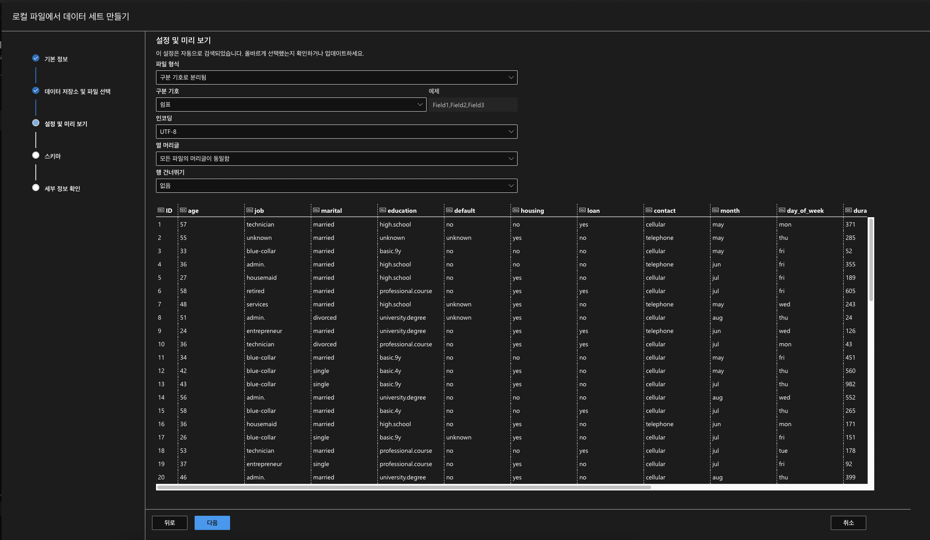Click the education column header
930x540 pixels.
pos(402,211)
